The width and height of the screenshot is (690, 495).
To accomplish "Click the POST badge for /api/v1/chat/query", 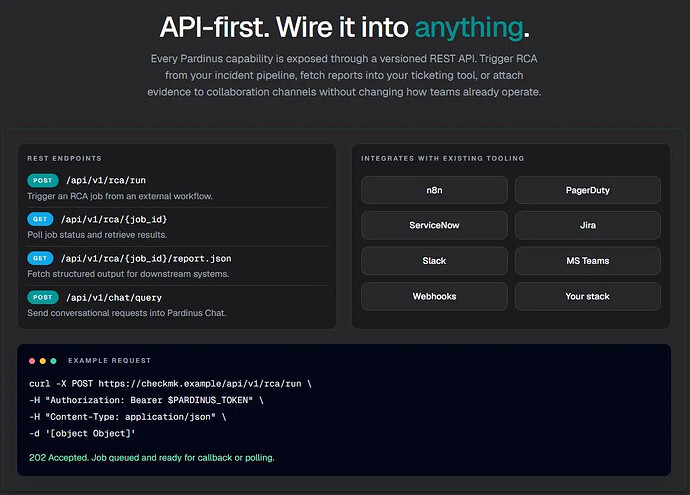I will coord(43,297).
